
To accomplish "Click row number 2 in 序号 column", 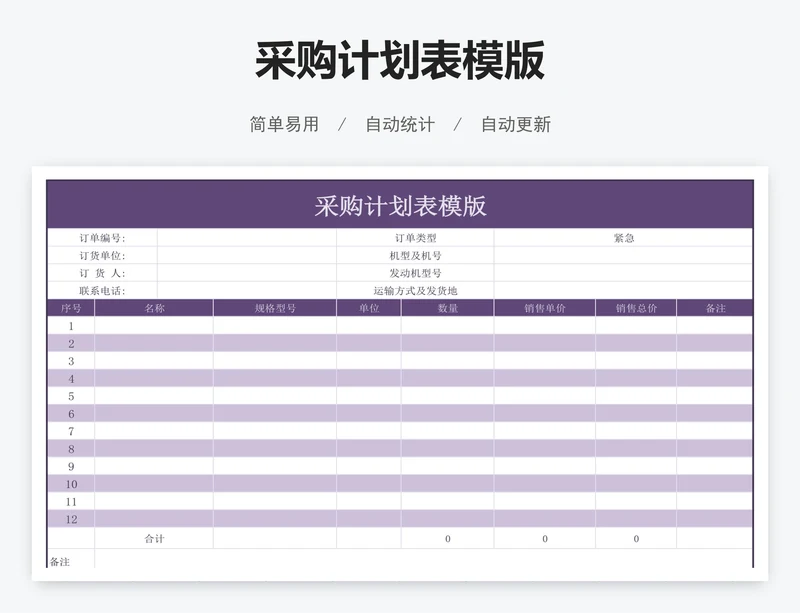I will [71, 344].
